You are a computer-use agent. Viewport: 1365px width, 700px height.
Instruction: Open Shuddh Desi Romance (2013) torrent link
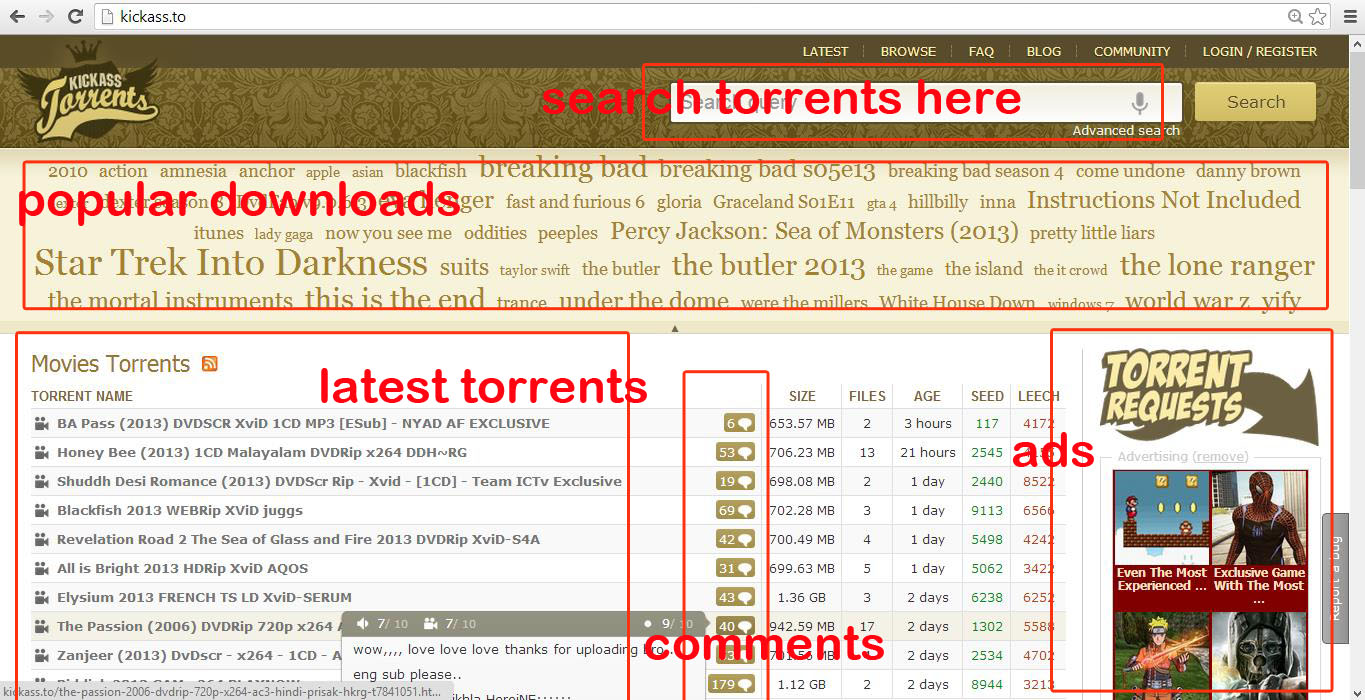click(339, 481)
